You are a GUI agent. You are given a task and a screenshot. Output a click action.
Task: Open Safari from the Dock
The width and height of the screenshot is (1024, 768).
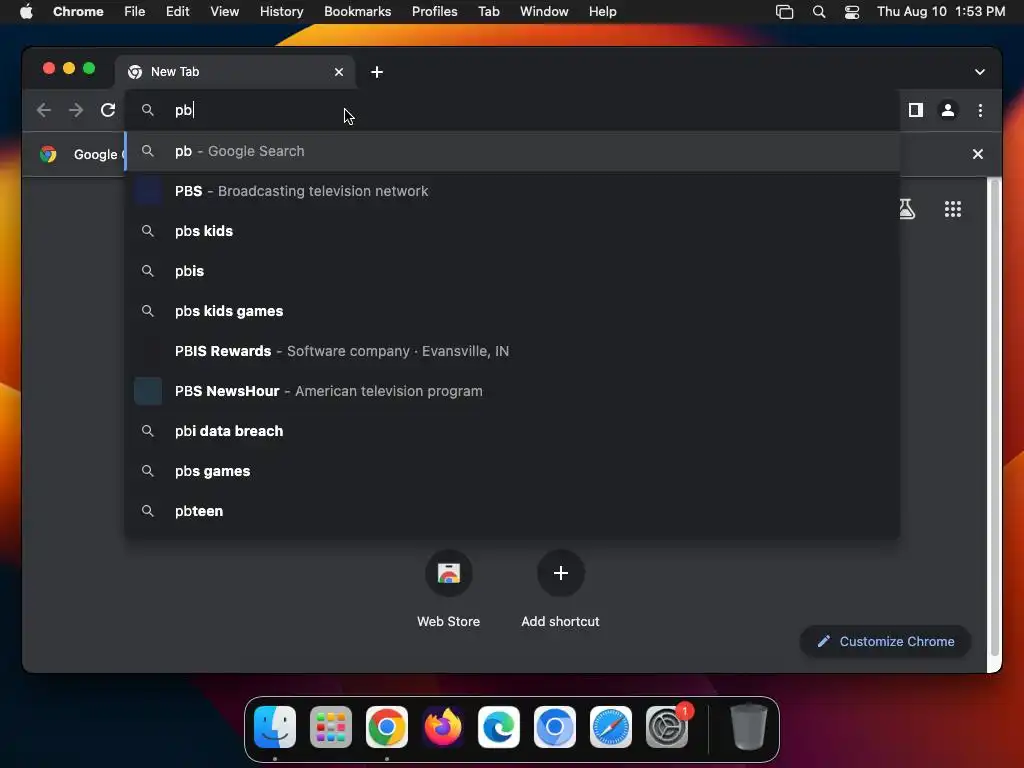pos(611,727)
